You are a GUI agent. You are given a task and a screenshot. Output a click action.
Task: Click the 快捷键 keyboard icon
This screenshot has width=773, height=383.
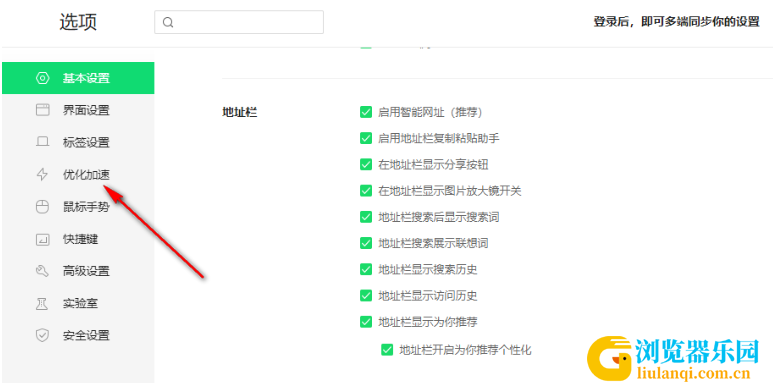[x=43, y=240]
